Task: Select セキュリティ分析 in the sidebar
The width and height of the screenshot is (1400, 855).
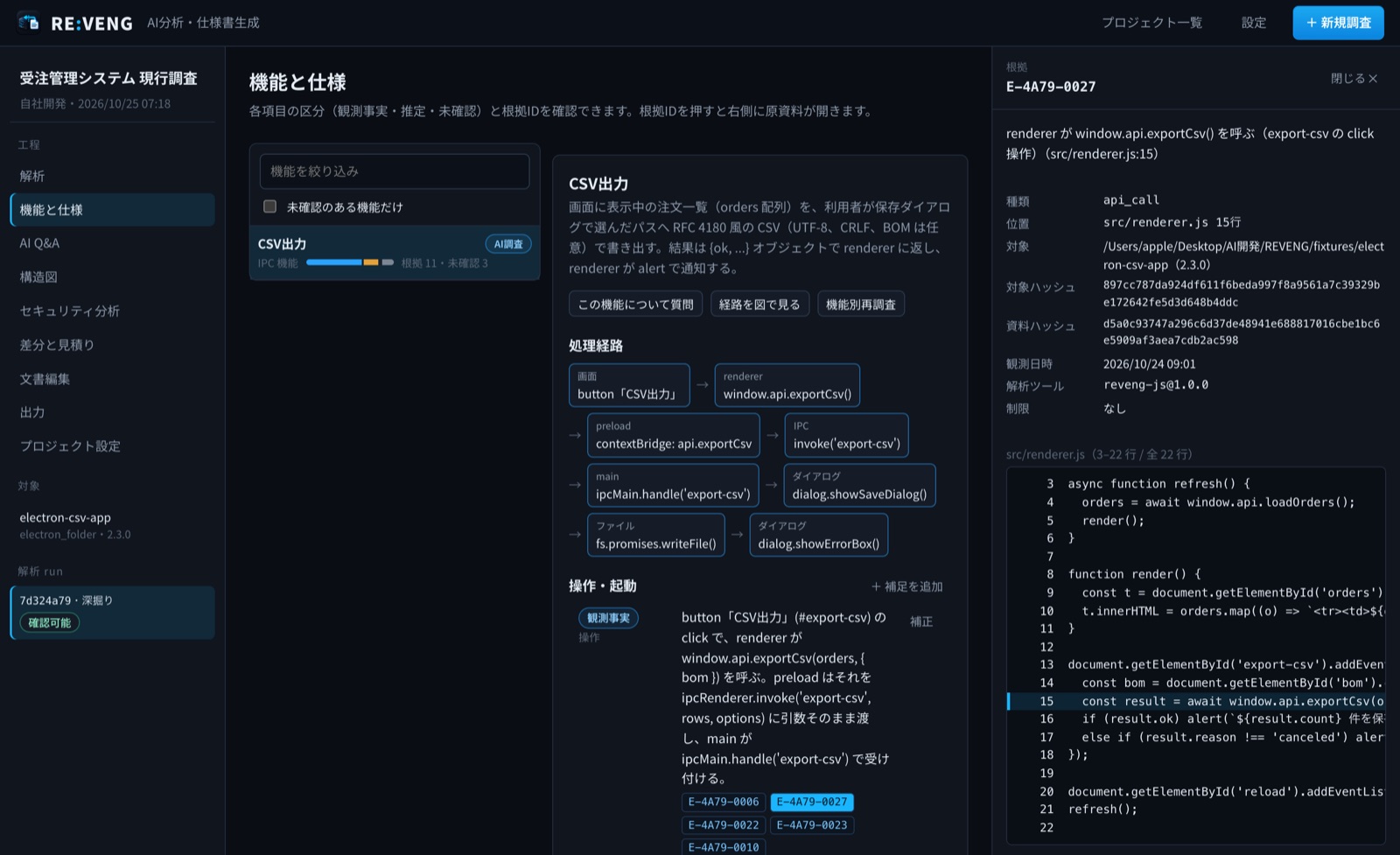Action: pos(112,312)
